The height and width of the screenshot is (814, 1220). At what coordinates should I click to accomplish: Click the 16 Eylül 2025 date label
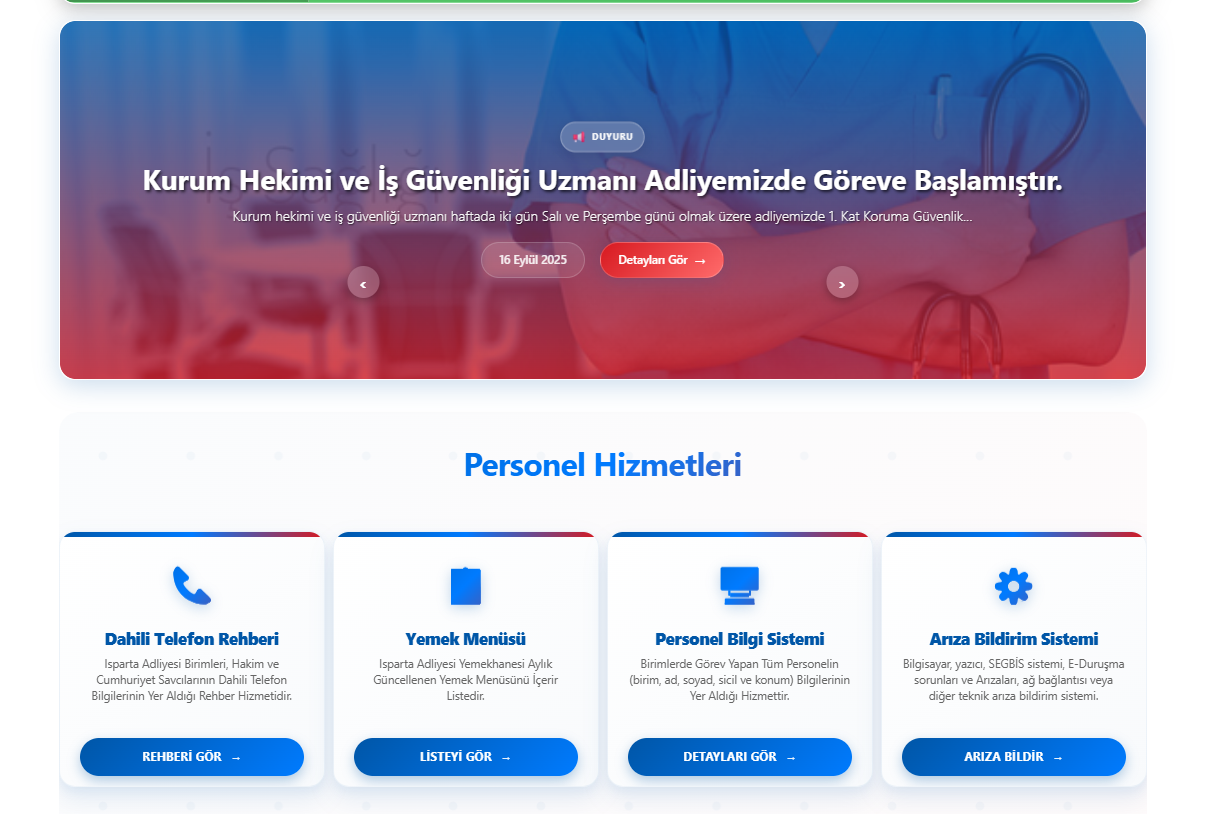pos(532,259)
